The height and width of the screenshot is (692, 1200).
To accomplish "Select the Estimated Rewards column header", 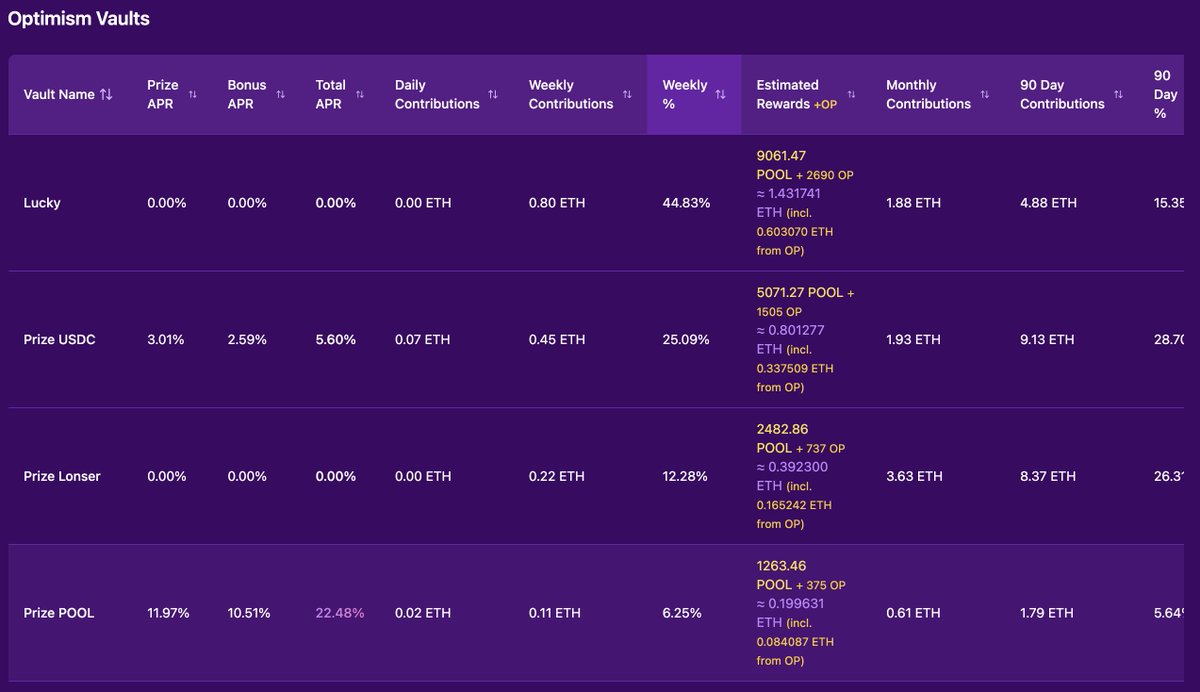I will (806, 95).
